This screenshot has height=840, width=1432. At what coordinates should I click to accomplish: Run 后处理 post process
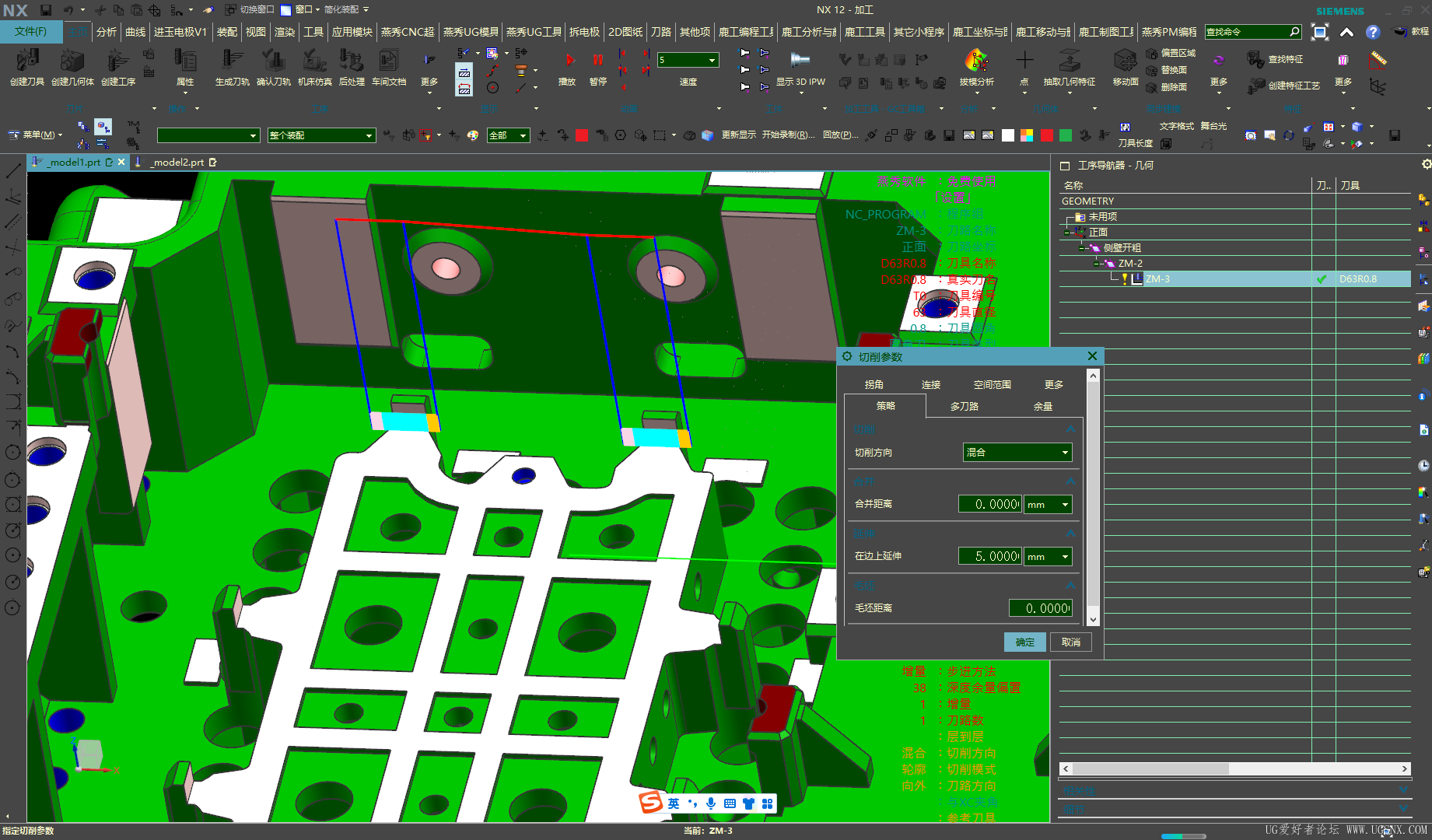pyautogui.click(x=352, y=61)
